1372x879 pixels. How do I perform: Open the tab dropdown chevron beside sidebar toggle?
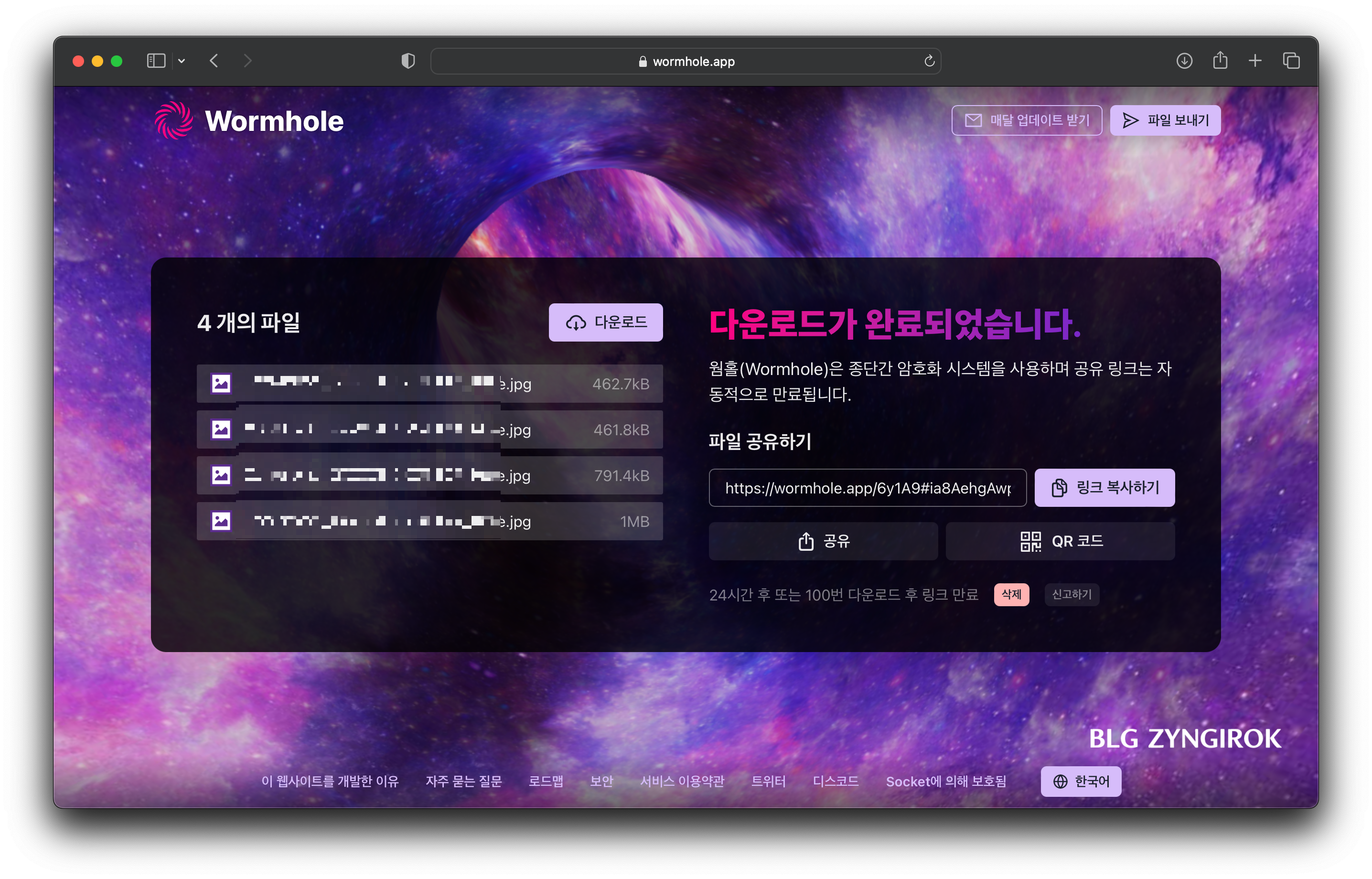click(182, 61)
